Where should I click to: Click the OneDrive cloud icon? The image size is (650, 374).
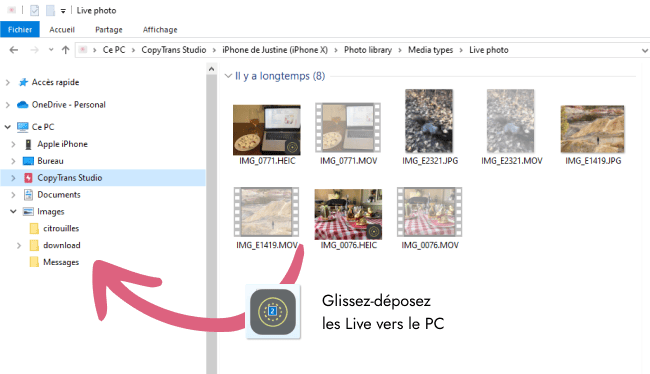[x=22, y=104]
